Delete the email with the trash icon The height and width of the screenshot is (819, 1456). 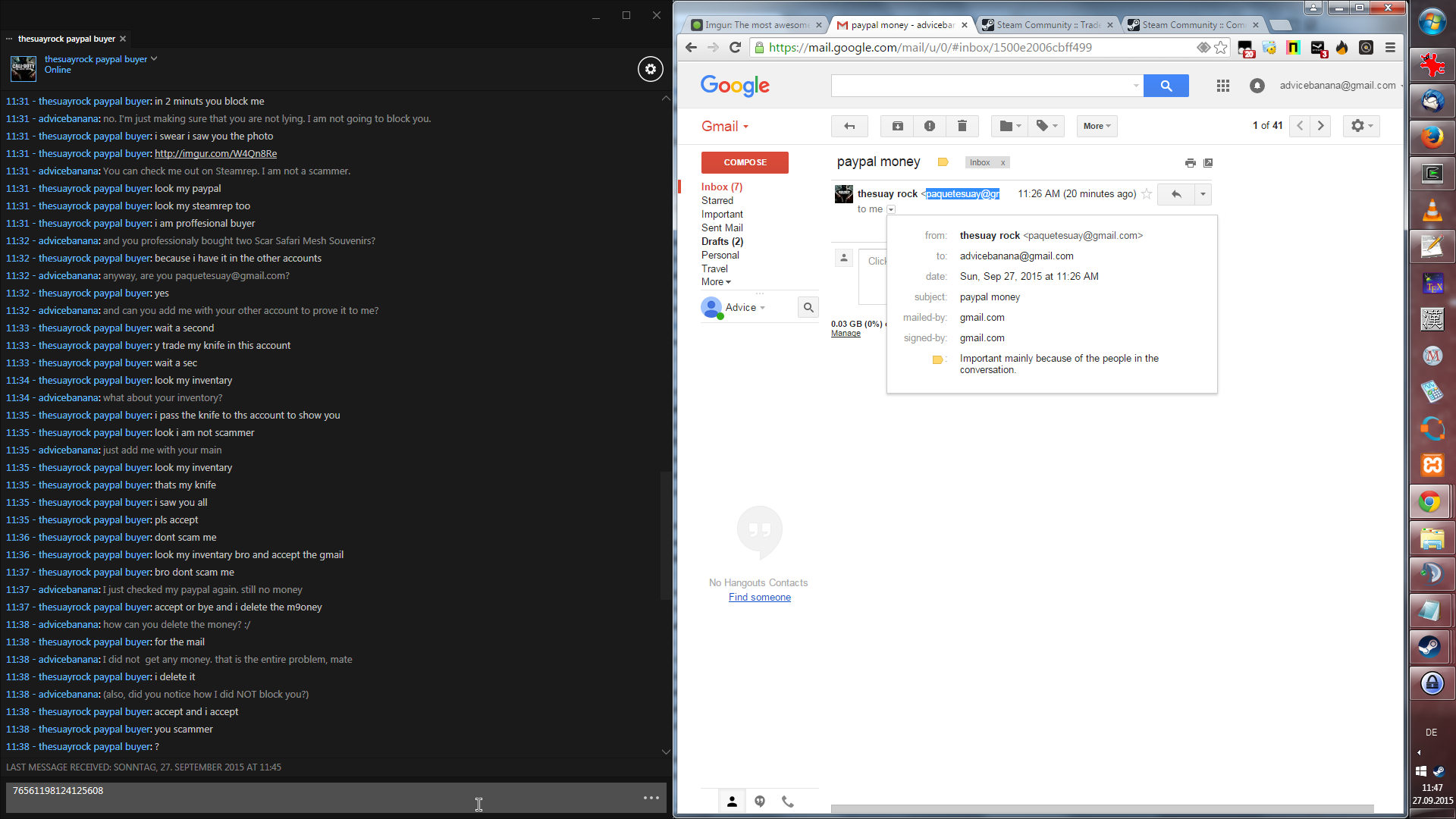point(962,126)
